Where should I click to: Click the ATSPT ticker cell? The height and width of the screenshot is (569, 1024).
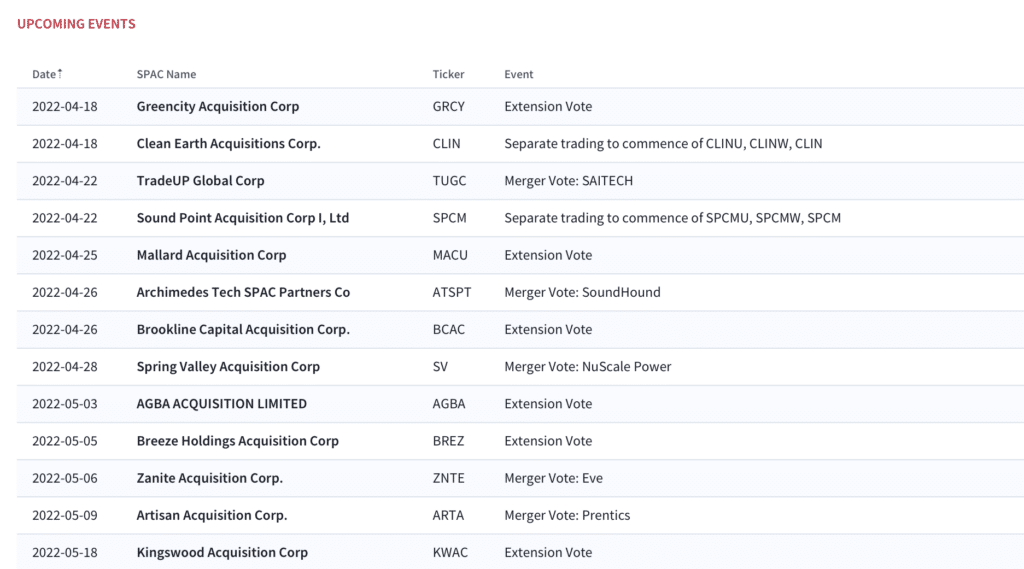click(451, 293)
